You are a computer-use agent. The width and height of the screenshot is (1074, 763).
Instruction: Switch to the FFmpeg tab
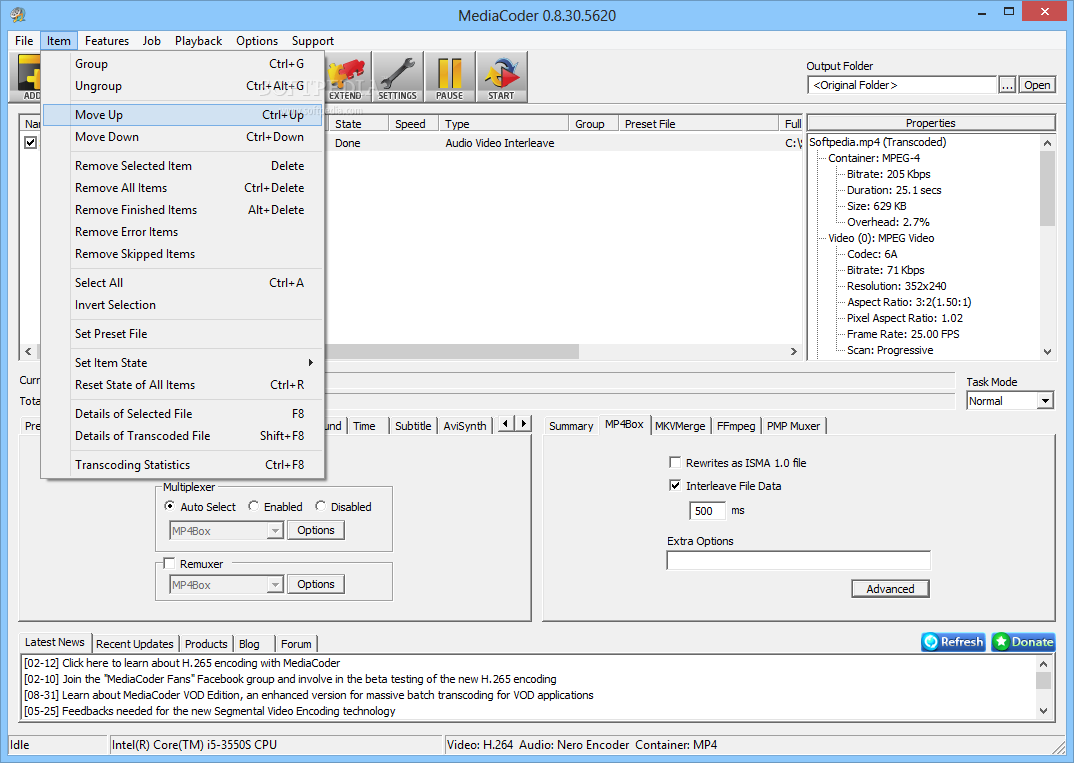[736, 425]
